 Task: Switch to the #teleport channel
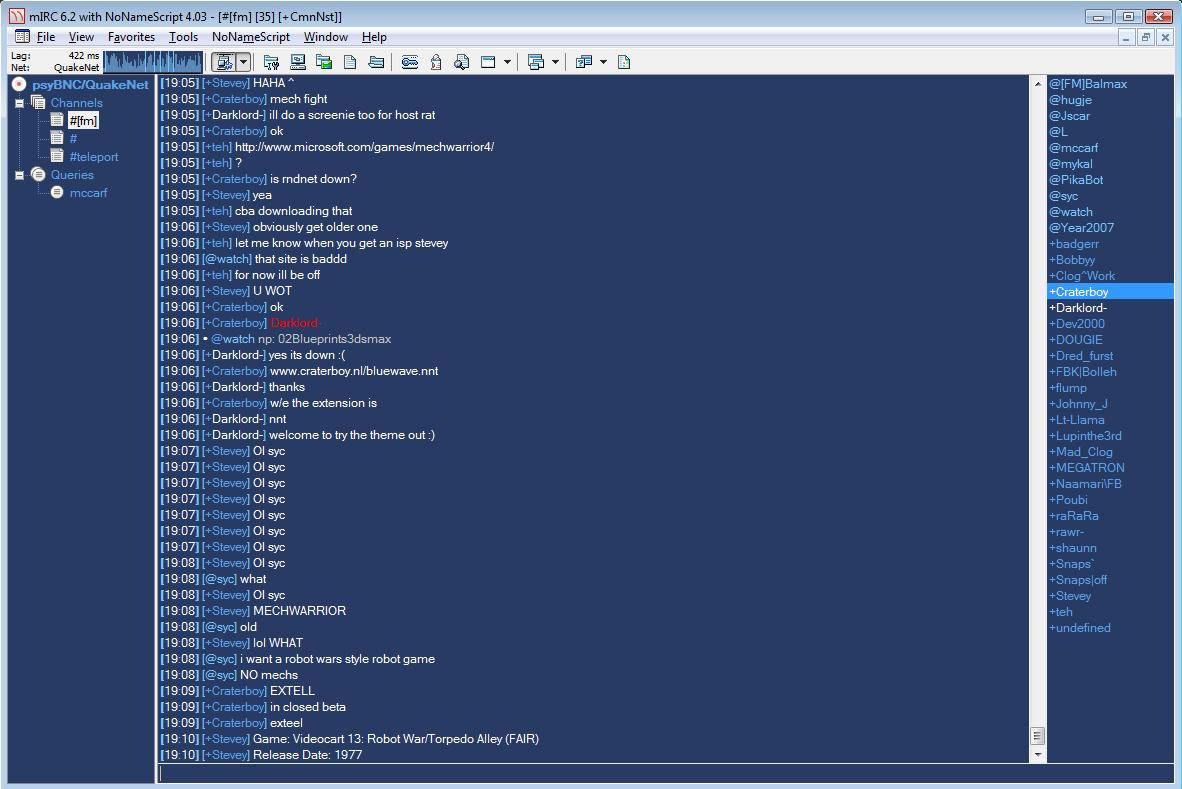tap(93, 157)
